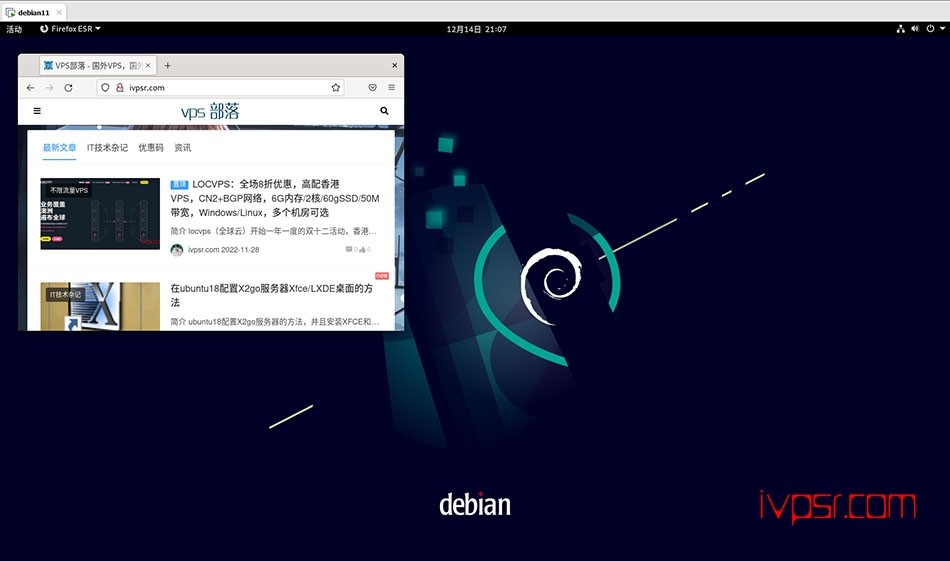Open a new Firefox tab
Viewport: 950px width, 561px height.
[x=167, y=65]
